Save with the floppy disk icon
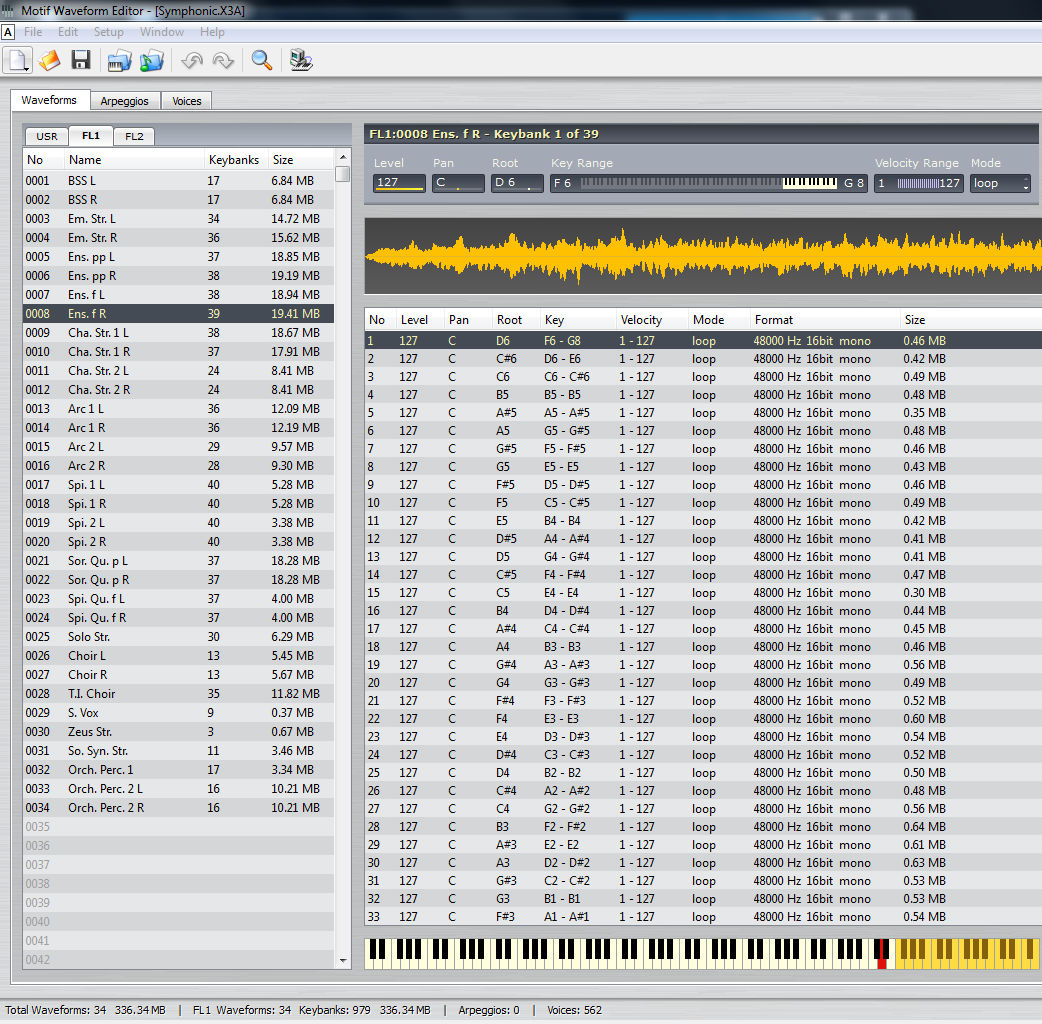 [81, 60]
